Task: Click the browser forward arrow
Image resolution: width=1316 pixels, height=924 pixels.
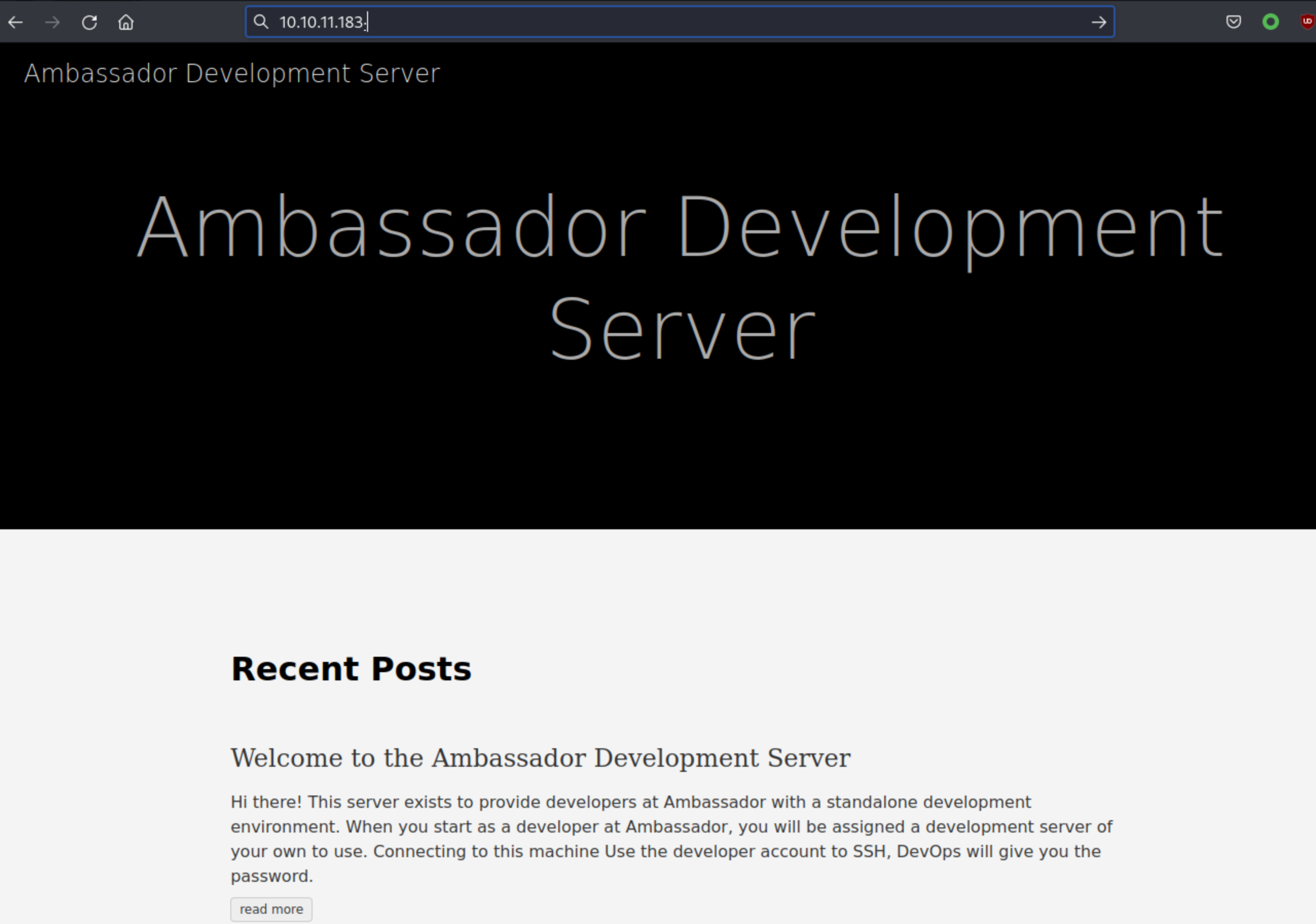Action: pos(52,22)
